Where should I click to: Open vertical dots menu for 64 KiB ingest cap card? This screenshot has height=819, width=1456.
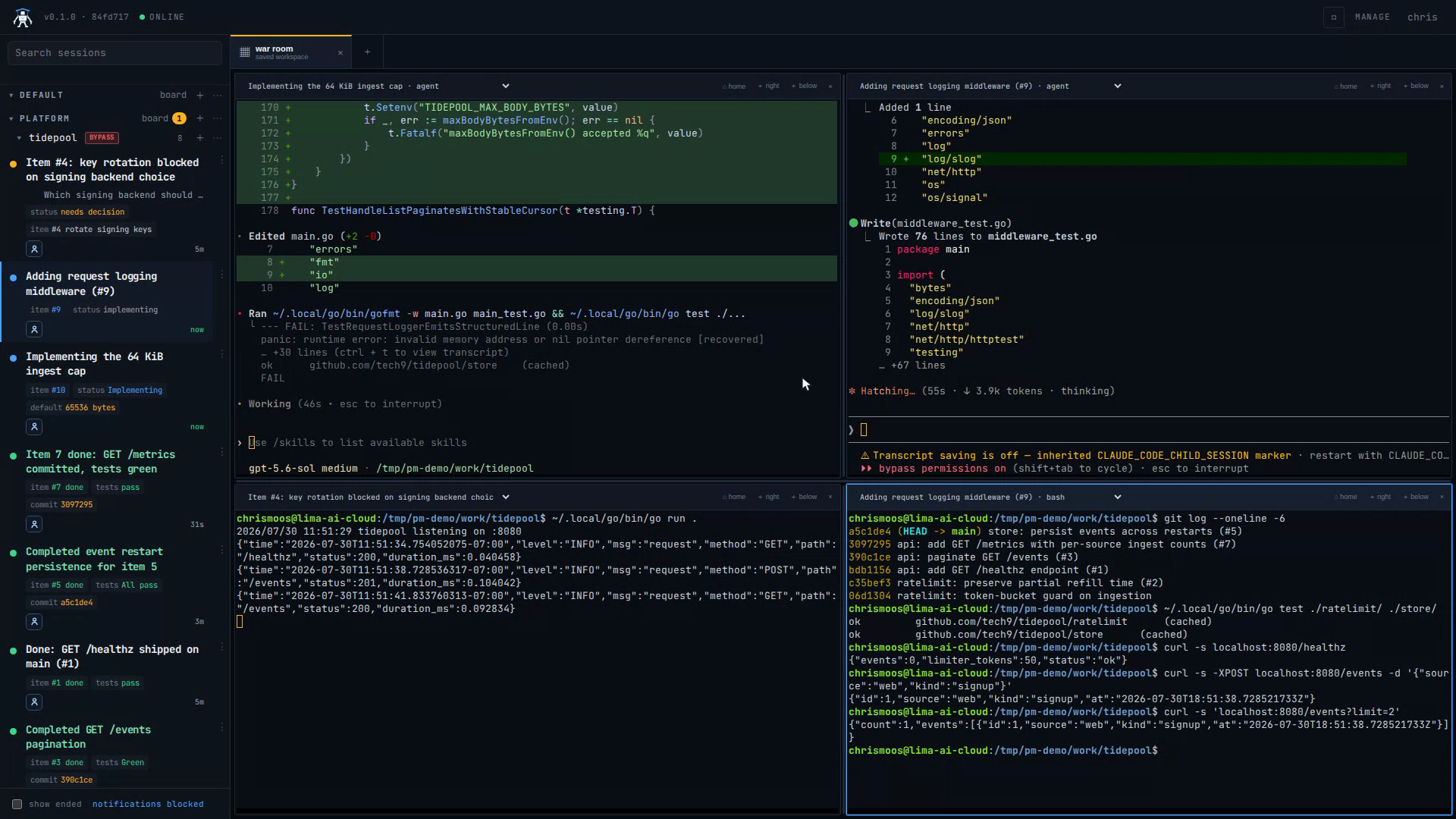(x=222, y=355)
